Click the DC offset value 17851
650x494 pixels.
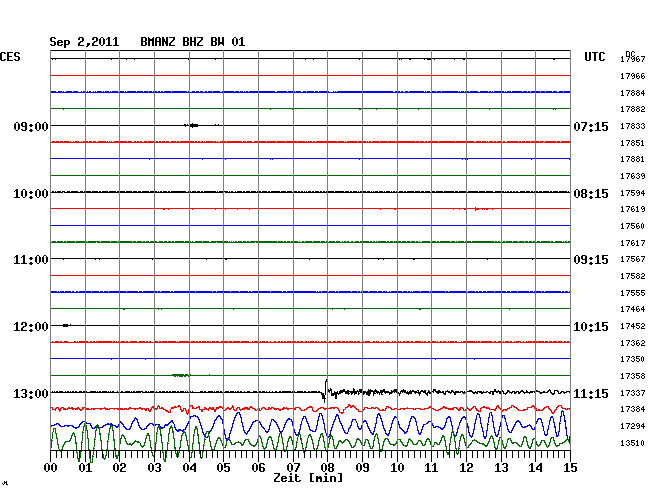[x=633, y=143]
